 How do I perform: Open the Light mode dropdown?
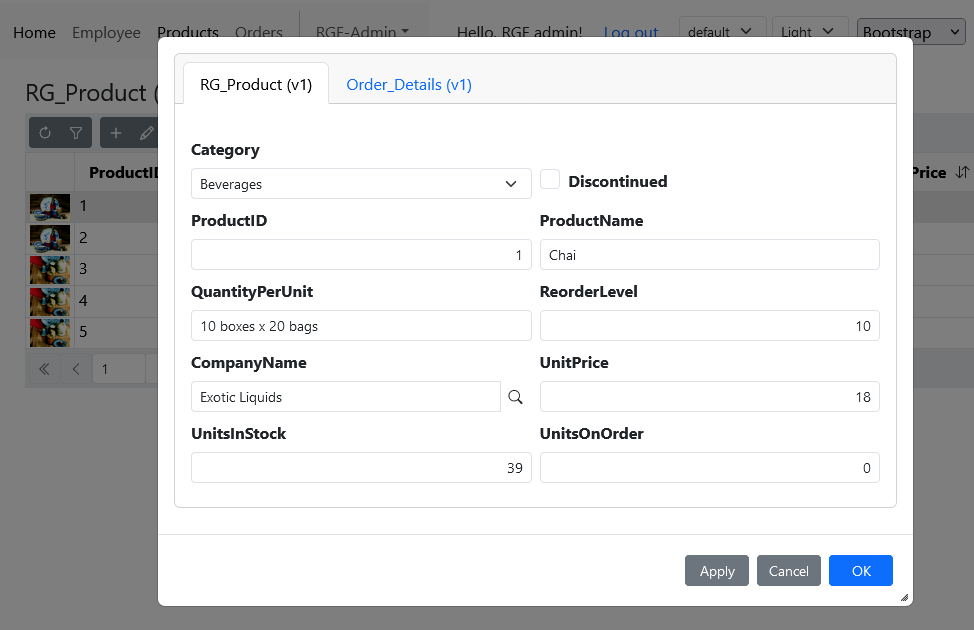click(x=809, y=32)
